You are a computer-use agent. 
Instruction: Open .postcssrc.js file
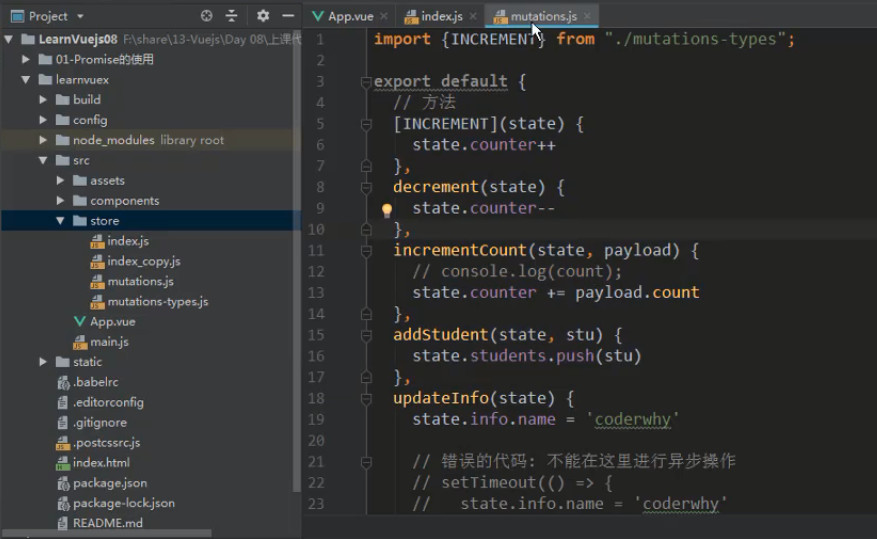tap(106, 442)
